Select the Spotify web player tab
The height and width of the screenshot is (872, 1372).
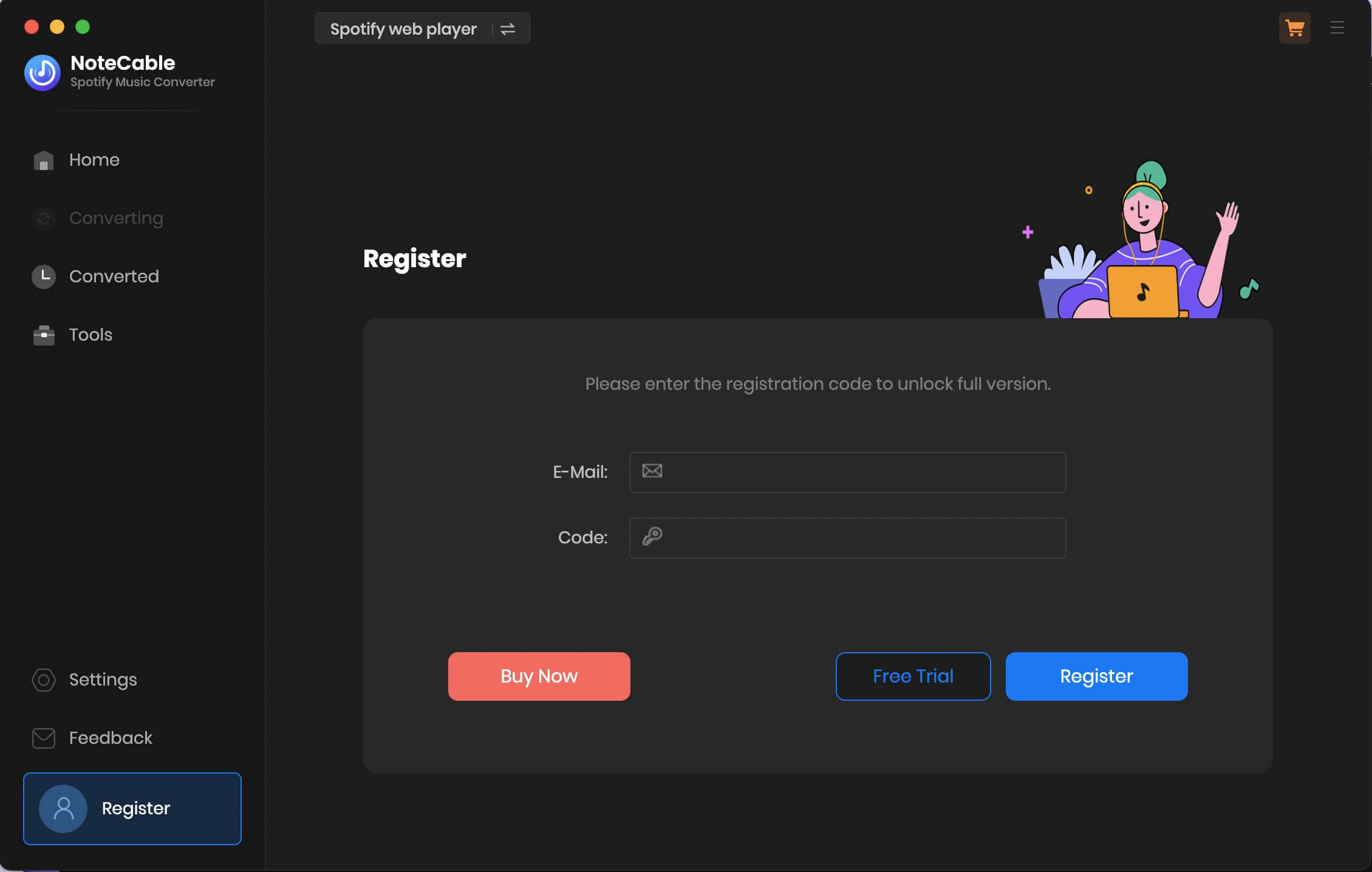[x=403, y=27]
